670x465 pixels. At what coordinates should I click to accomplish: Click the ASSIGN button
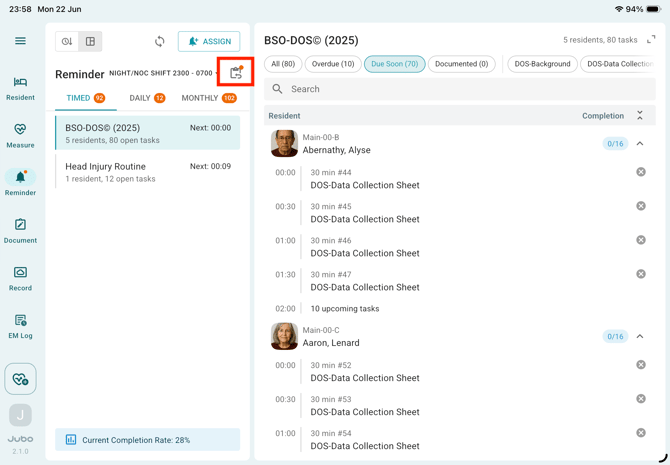(x=209, y=41)
